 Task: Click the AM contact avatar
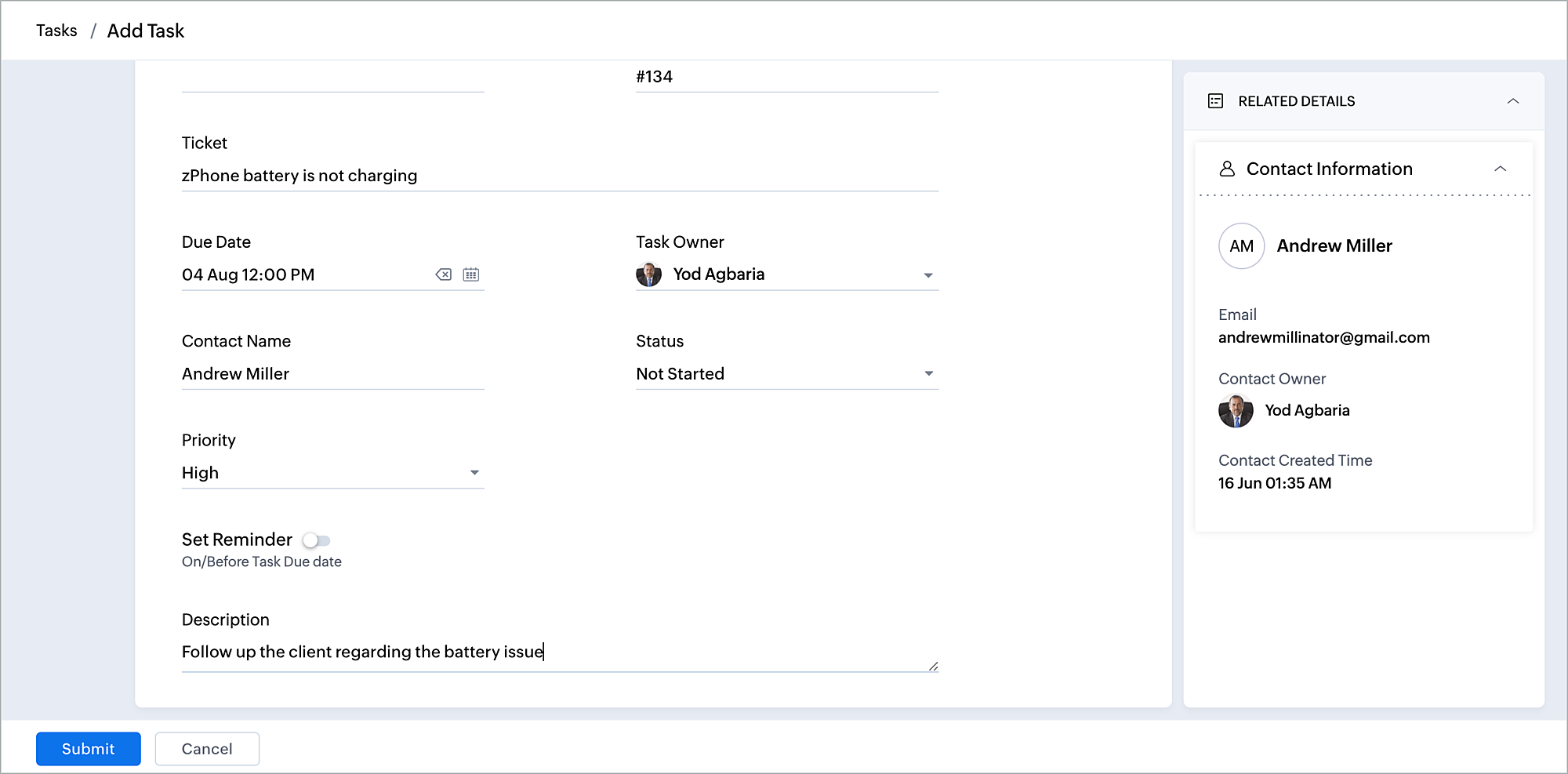[x=1241, y=246]
